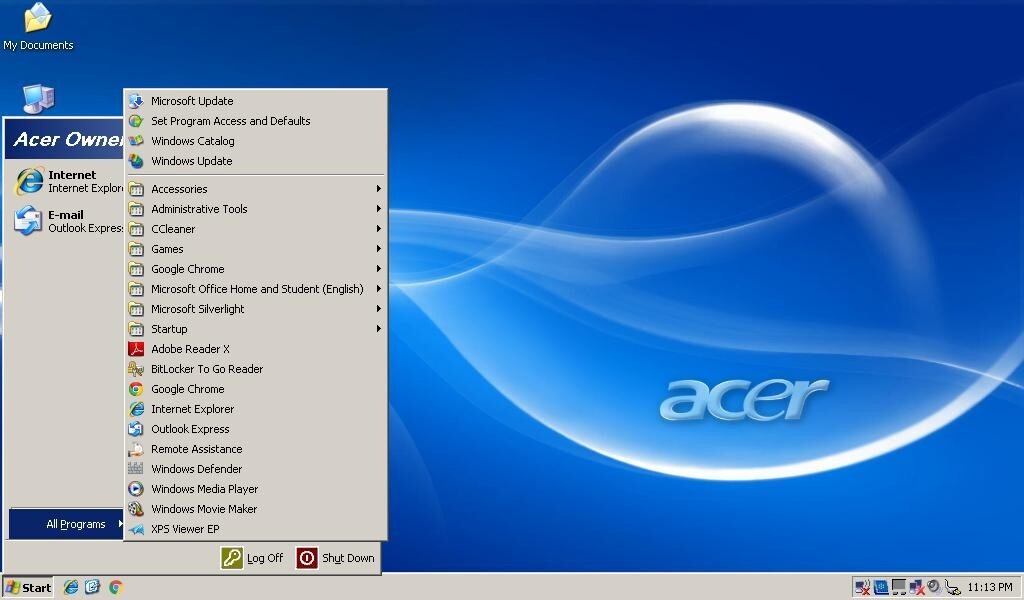Click Show Desktop quick launch icon

[92, 587]
